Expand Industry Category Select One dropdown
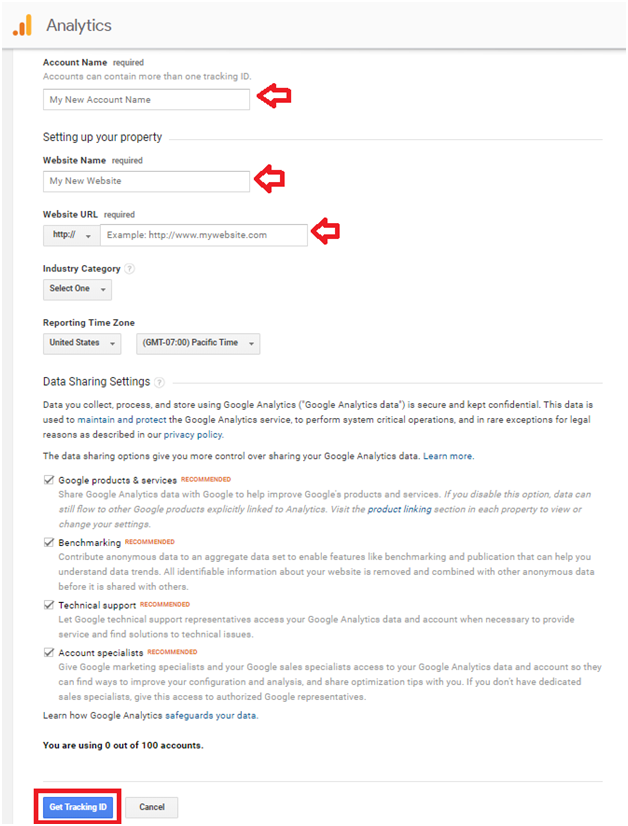Screen dimensions: 628x826 pyautogui.click(x=77, y=289)
